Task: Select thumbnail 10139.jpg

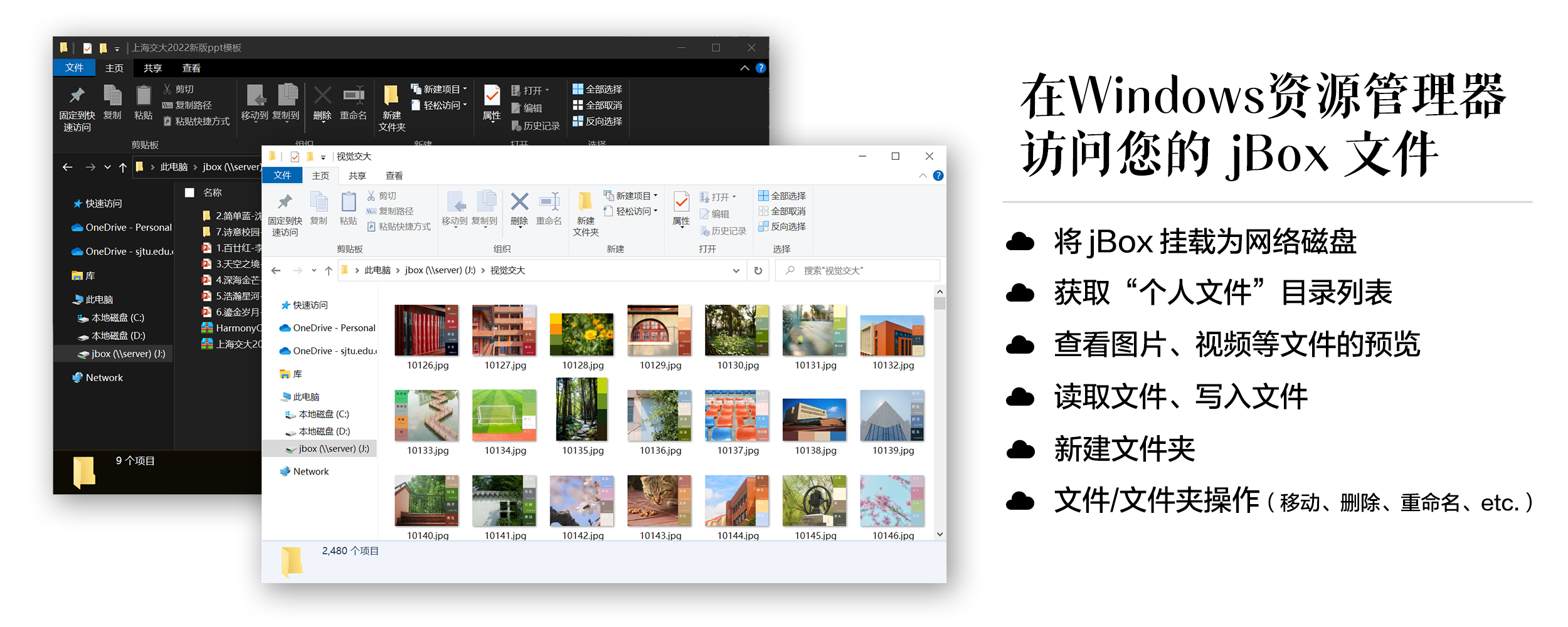Action: tap(893, 422)
